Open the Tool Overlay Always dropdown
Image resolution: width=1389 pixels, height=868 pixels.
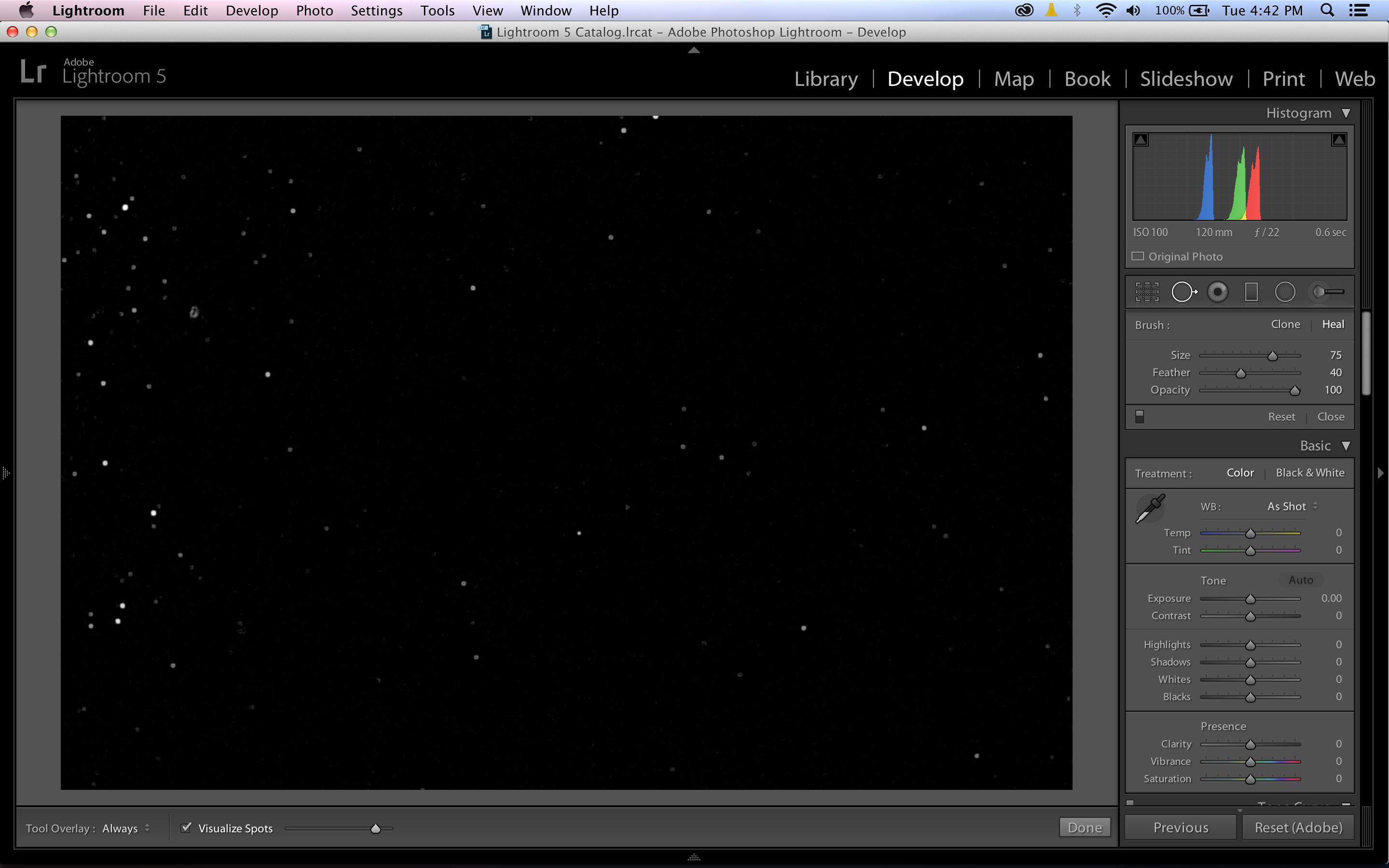coord(125,828)
